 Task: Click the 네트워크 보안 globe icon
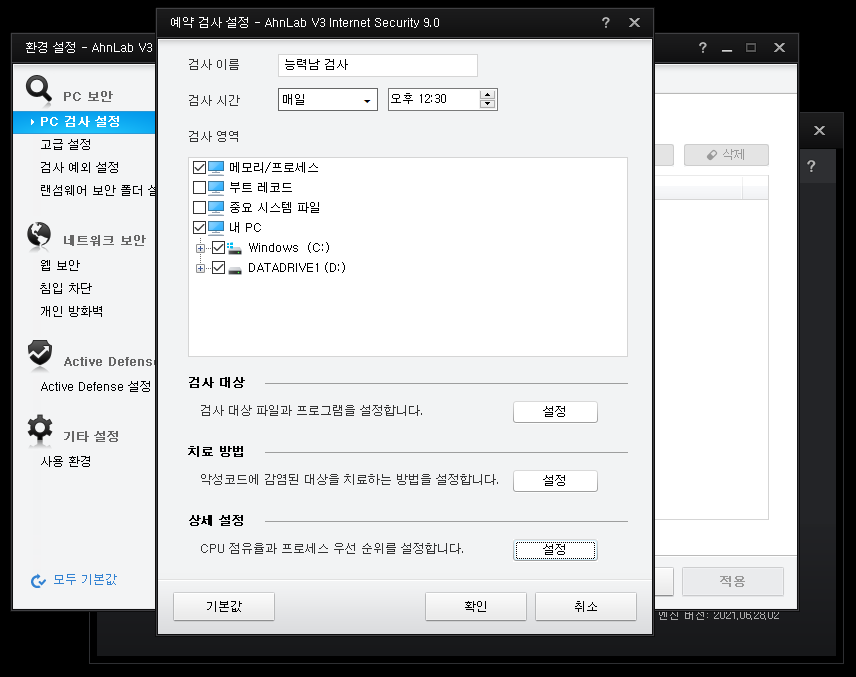pos(39,235)
